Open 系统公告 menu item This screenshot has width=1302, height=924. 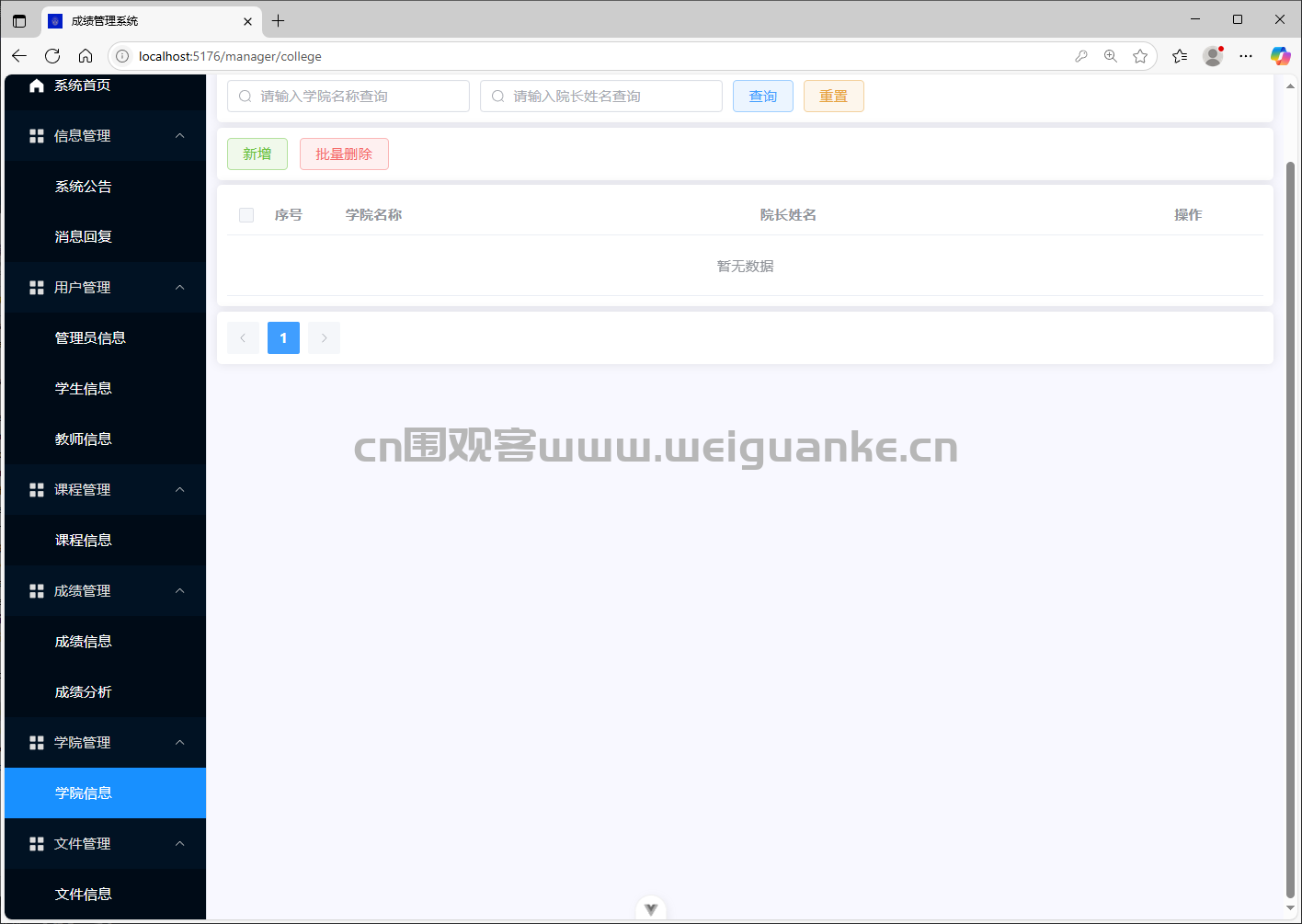105,187
